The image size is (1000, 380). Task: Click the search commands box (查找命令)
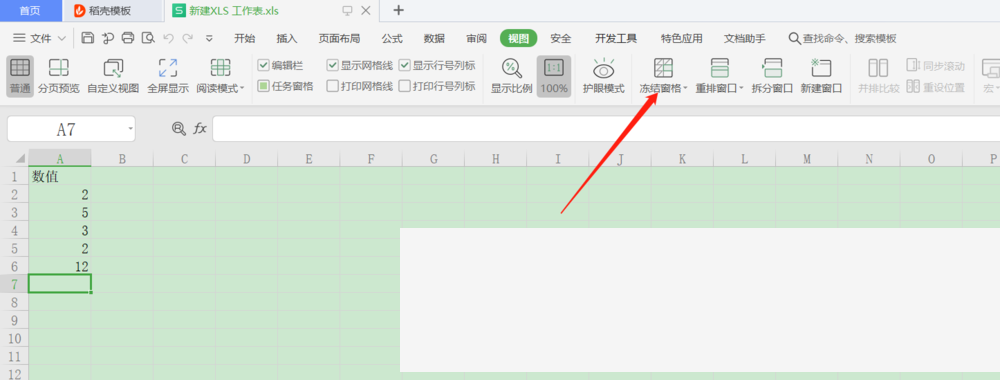842,38
